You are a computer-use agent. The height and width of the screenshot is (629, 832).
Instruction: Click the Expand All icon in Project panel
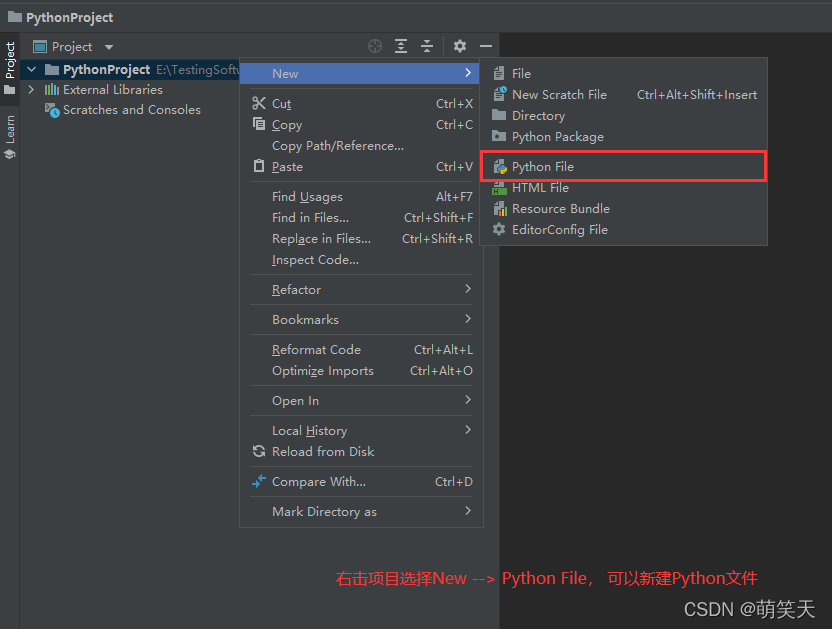pos(401,46)
